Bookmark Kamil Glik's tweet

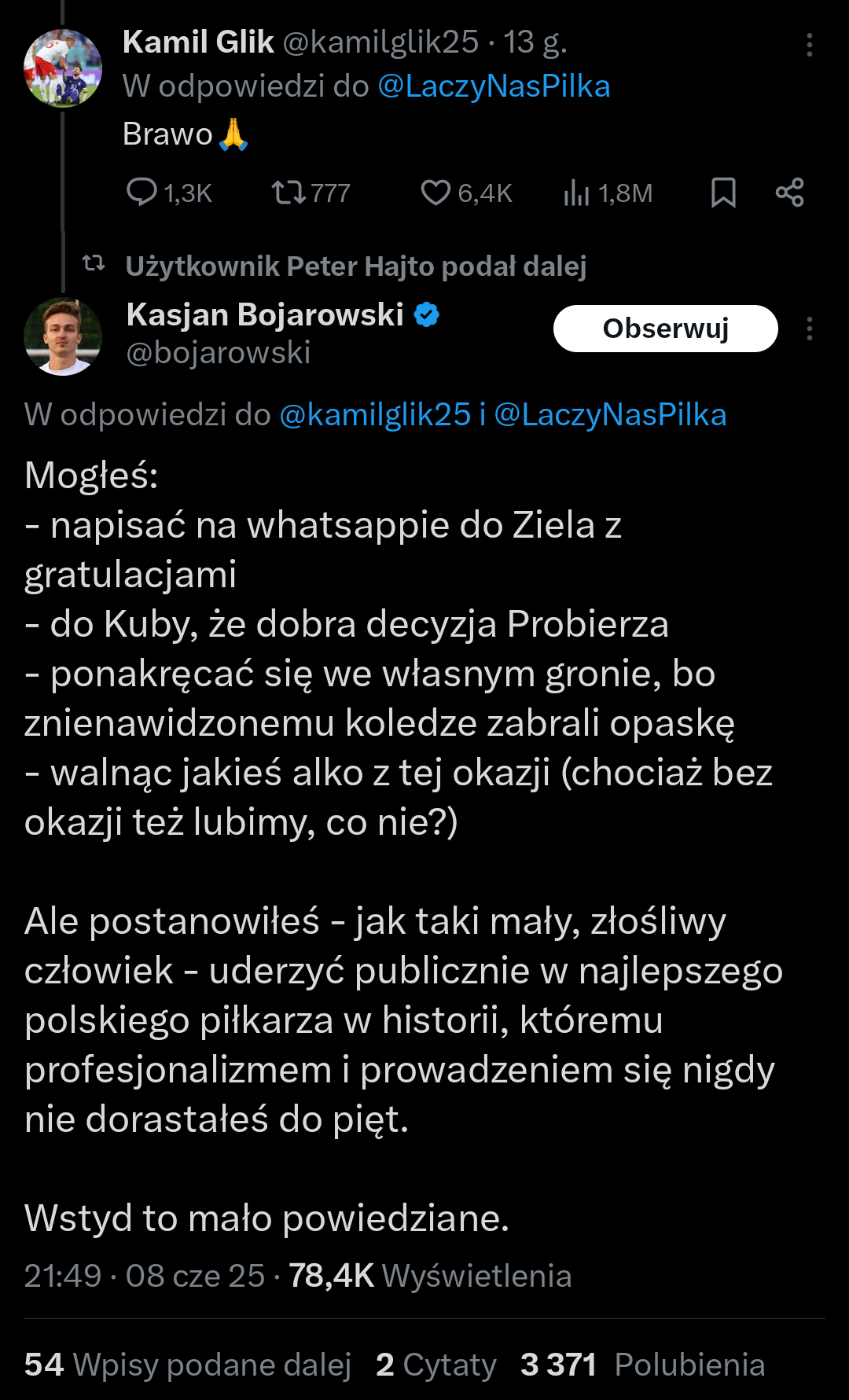(x=723, y=193)
